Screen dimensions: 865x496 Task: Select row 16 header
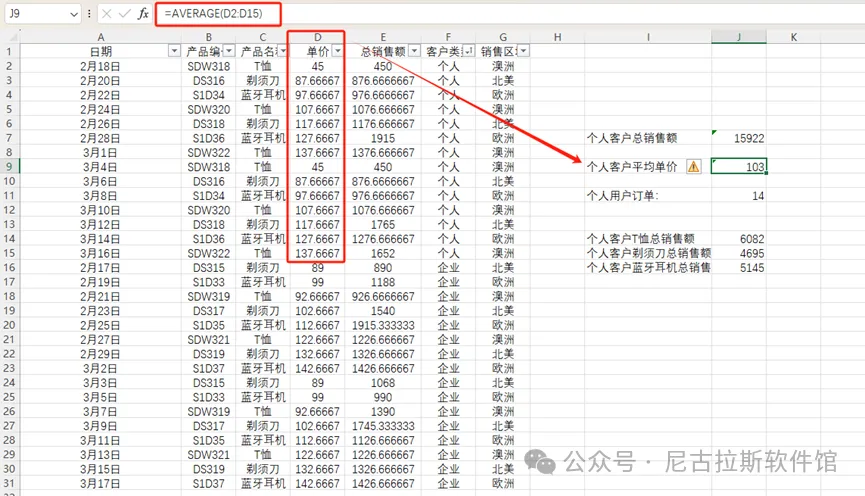point(10,268)
